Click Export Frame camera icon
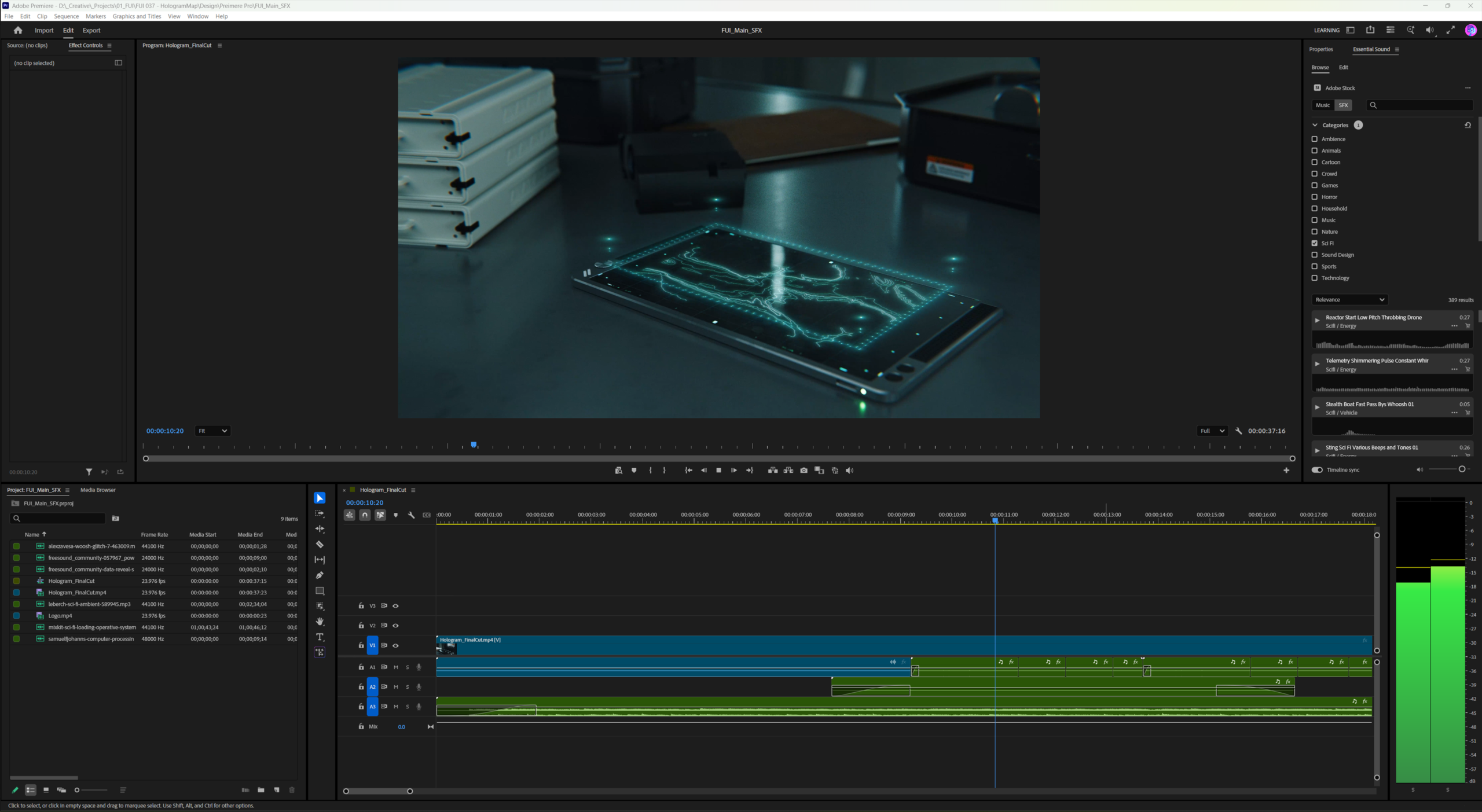 point(804,471)
